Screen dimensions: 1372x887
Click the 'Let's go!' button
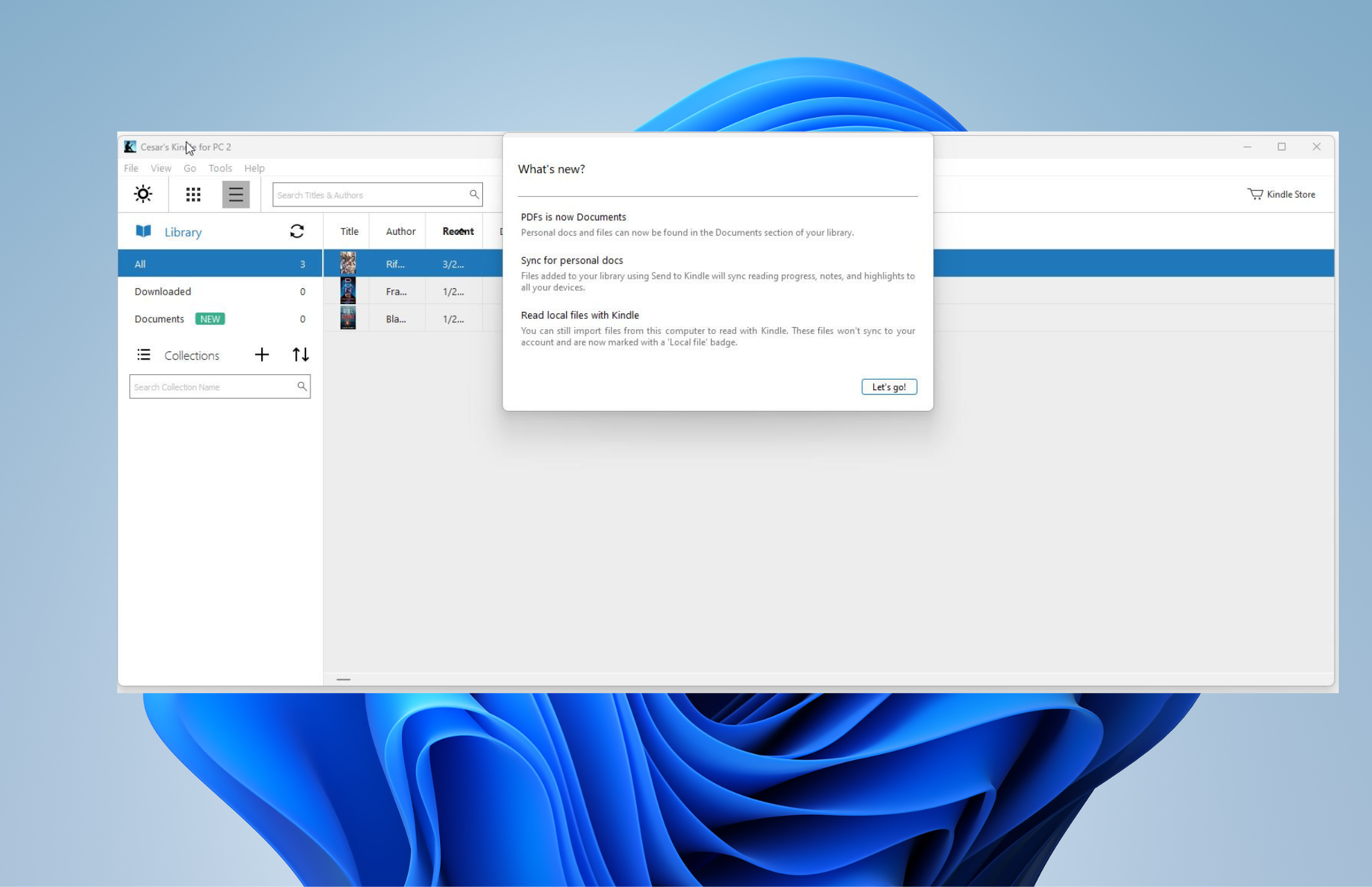tap(888, 387)
